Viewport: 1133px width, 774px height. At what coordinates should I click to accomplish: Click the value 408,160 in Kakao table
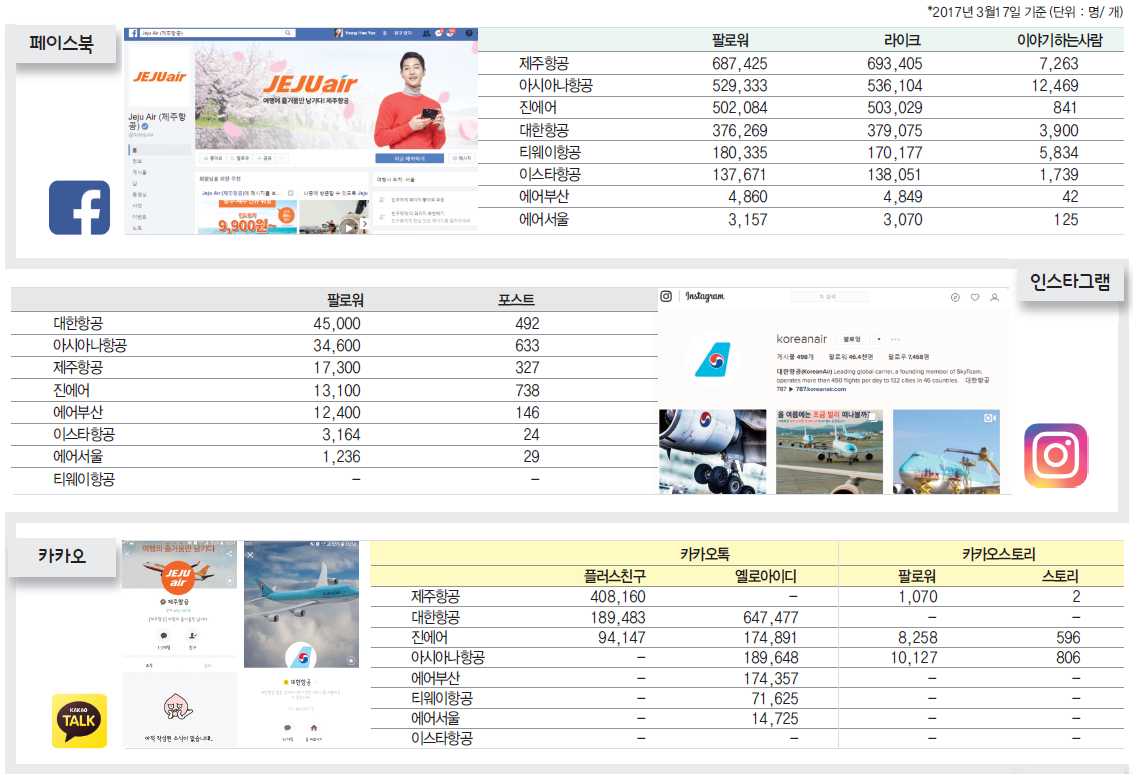tap(618, 597)
